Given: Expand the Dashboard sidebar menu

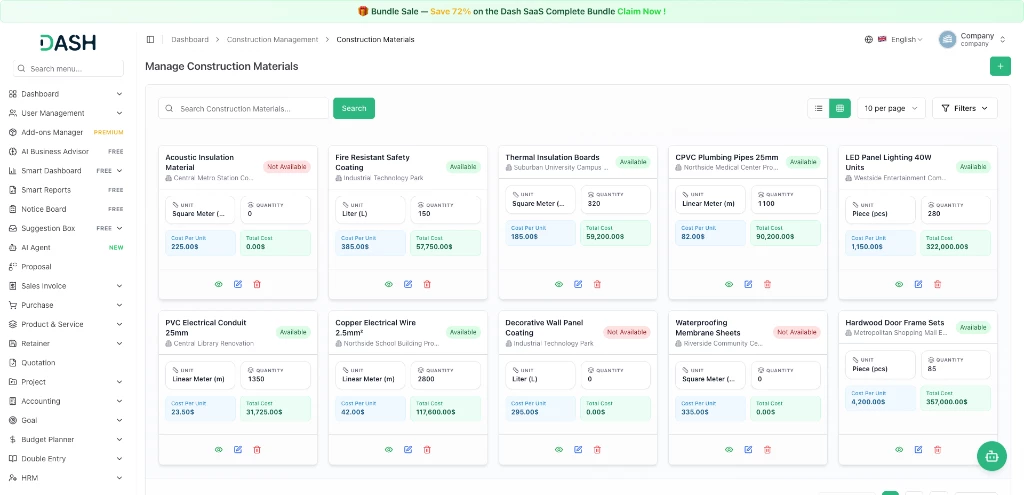Looking at the screenshot, I should 65,94.
